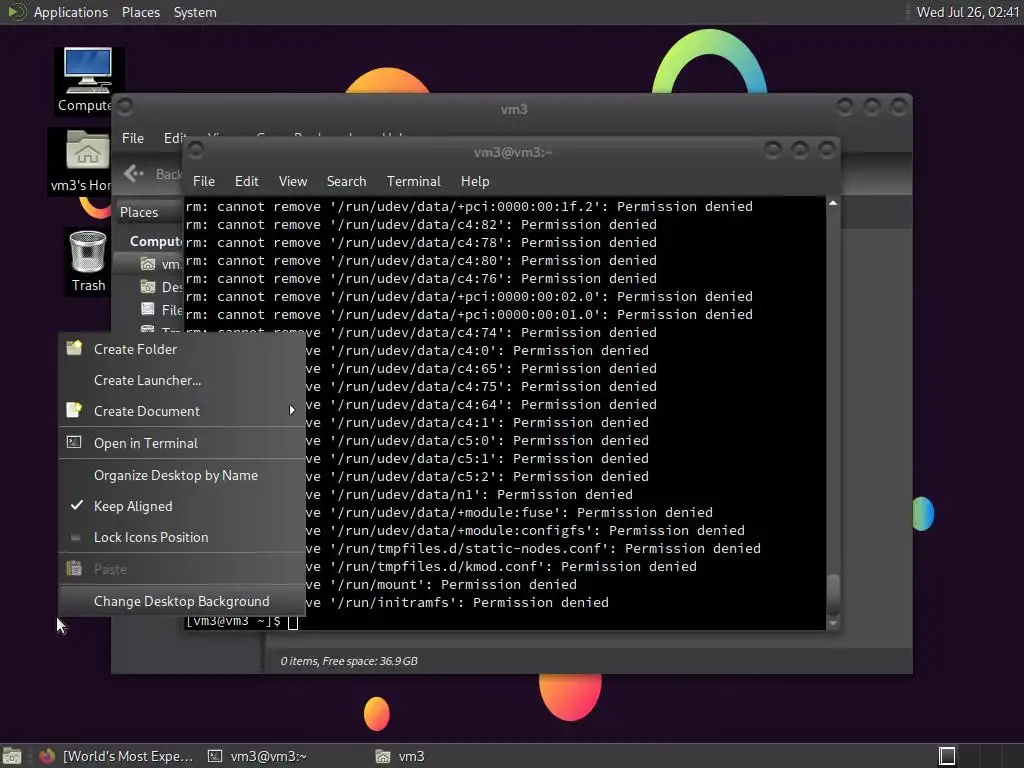Open the terminal Edit menu
The width and height of the screenshot is (1024, 768).
coord(246,181)
